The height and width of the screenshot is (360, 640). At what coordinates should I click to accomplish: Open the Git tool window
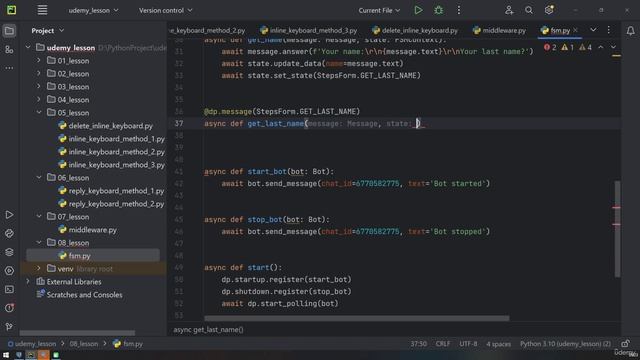point(9,327)
